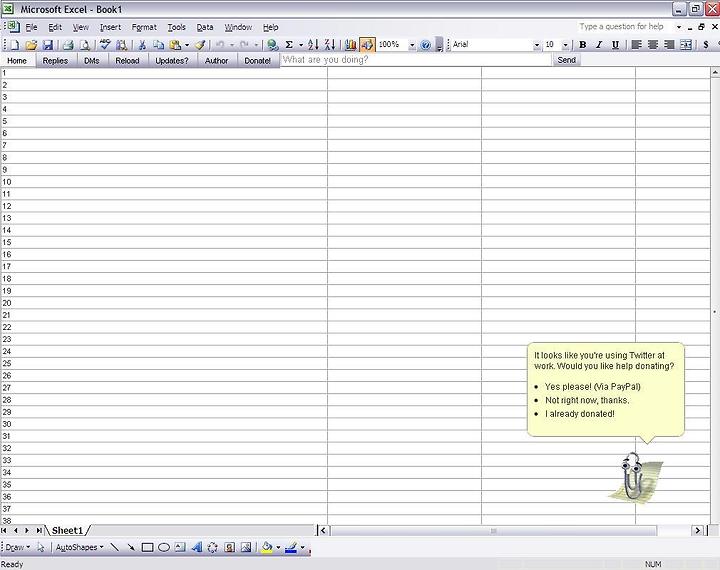The image size is (720, 570).
Task: Expand the Paste options arrow
Action: coord(187,45)
